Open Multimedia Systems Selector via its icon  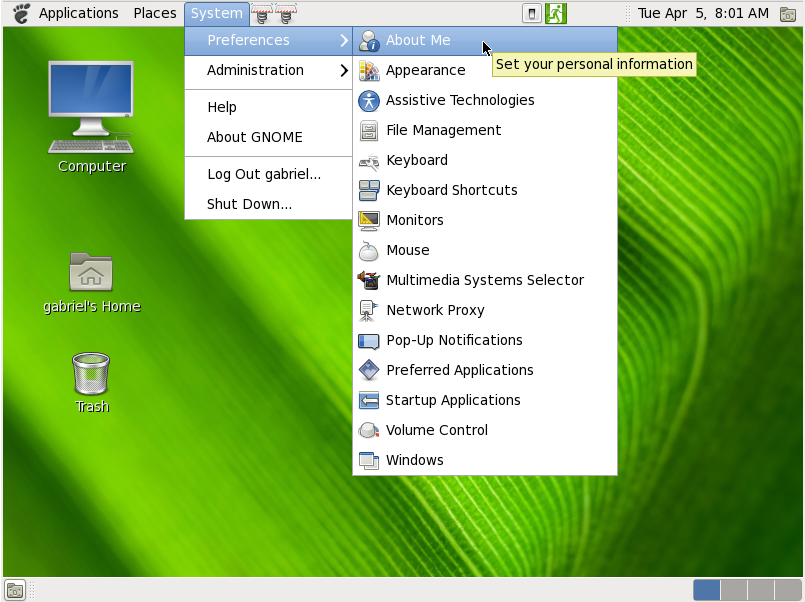click(x=369, y=280)
